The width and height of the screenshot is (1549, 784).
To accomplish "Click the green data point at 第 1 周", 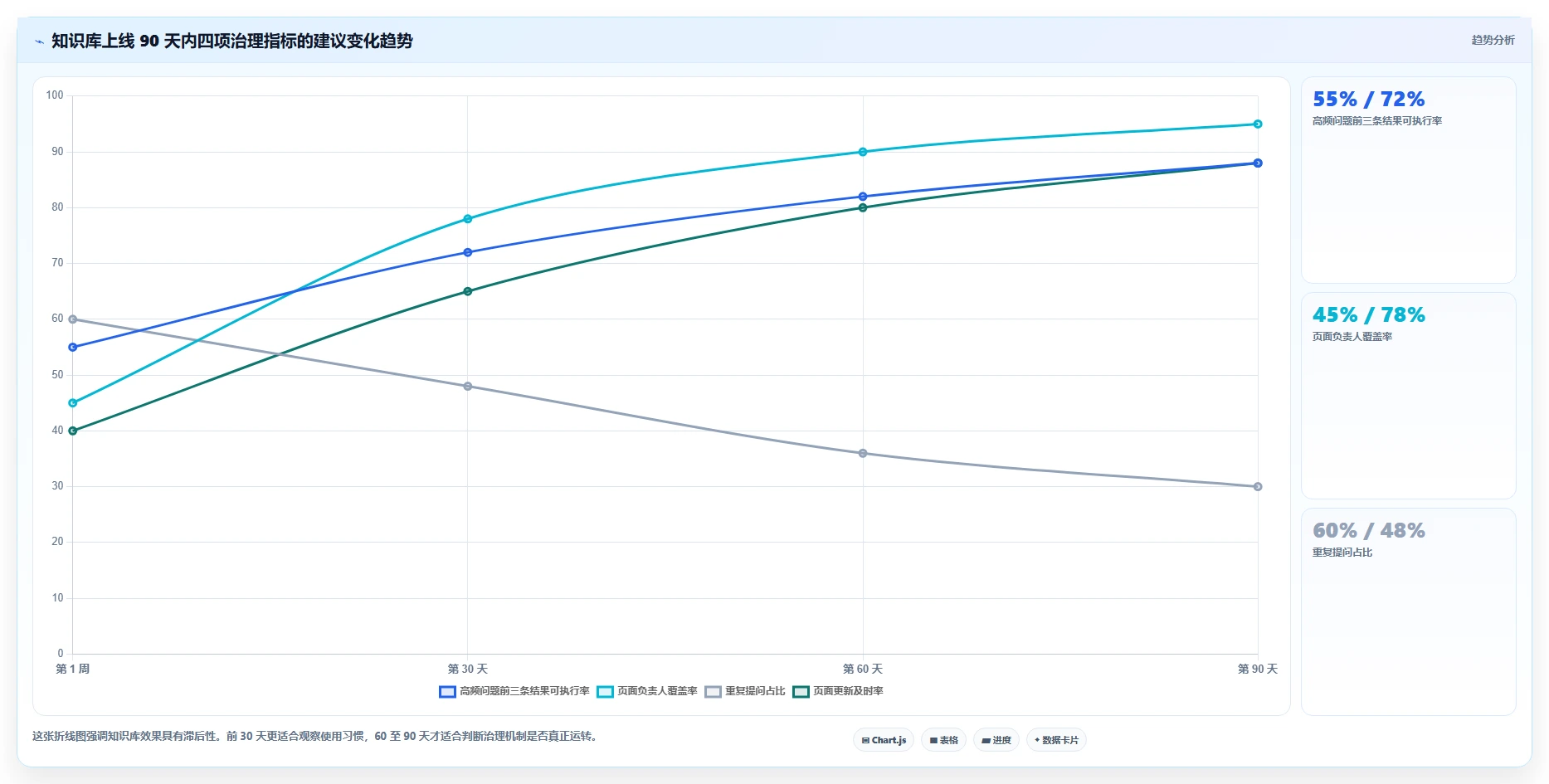I will click(x=73, y=431).
